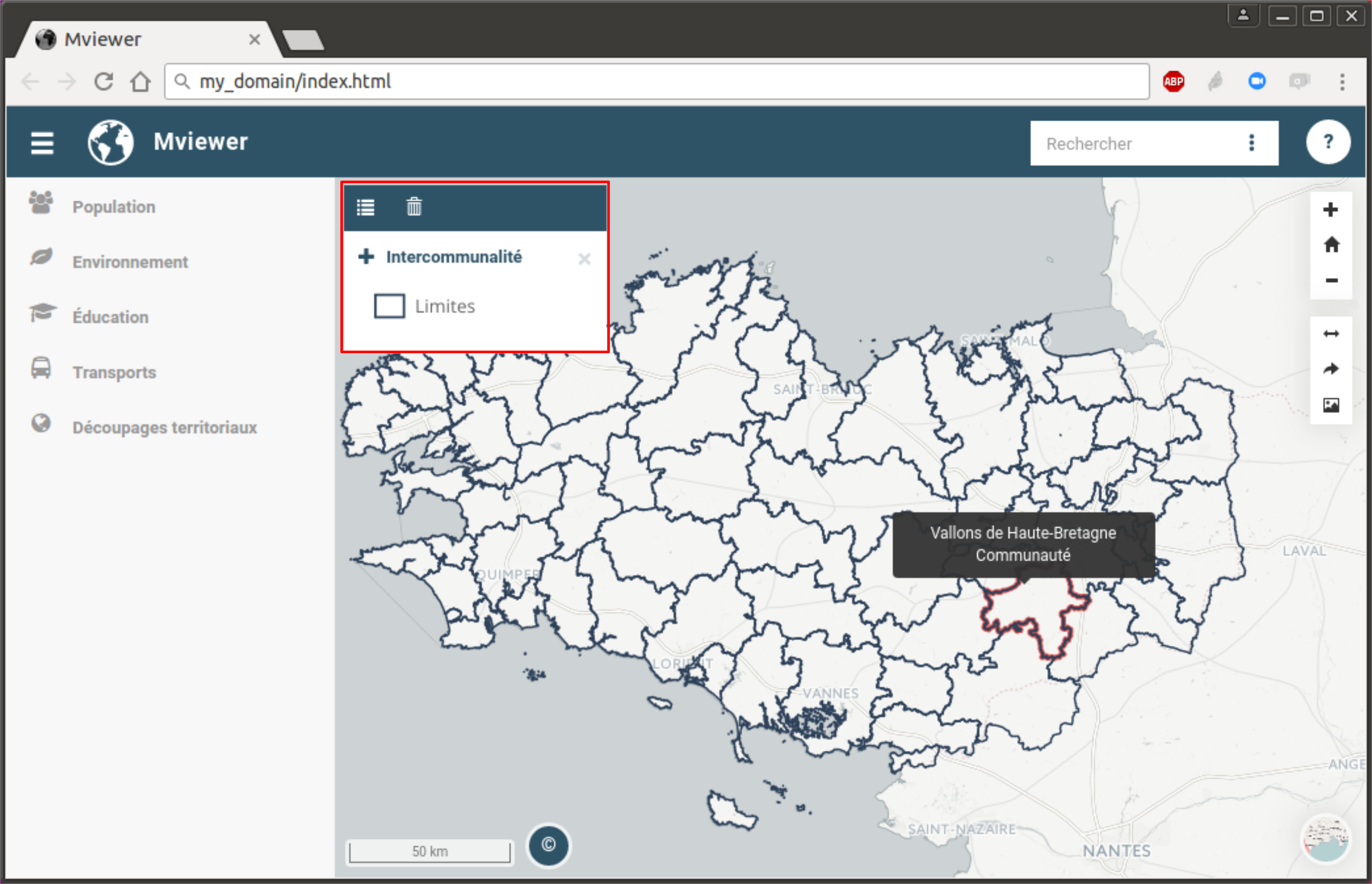Click the legend list icon in layer panel
Screen dimensions: 1372x884
[366, 207]
